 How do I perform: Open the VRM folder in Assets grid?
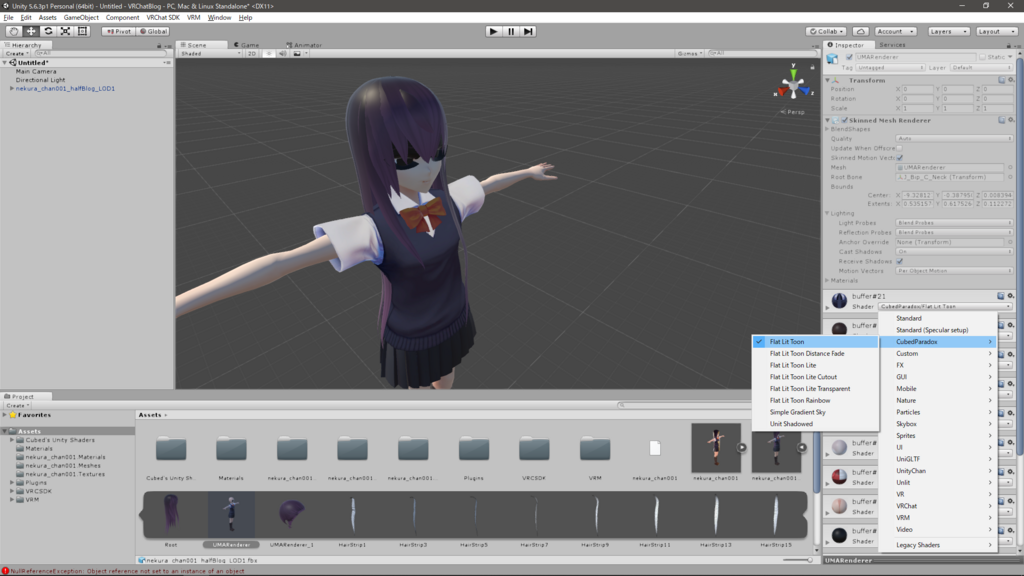tap(595, 449)
